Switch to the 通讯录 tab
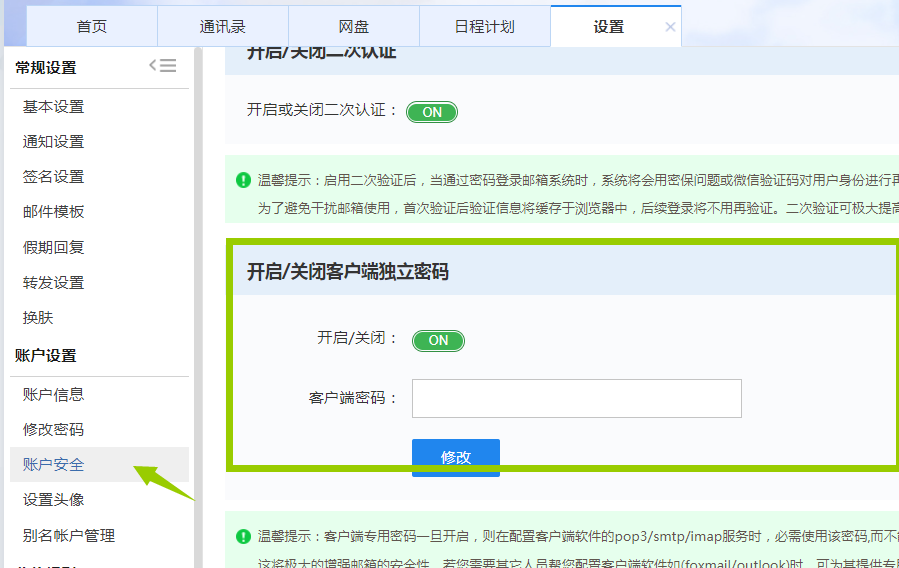Screen dimensions: 899x568 point(223,27)
